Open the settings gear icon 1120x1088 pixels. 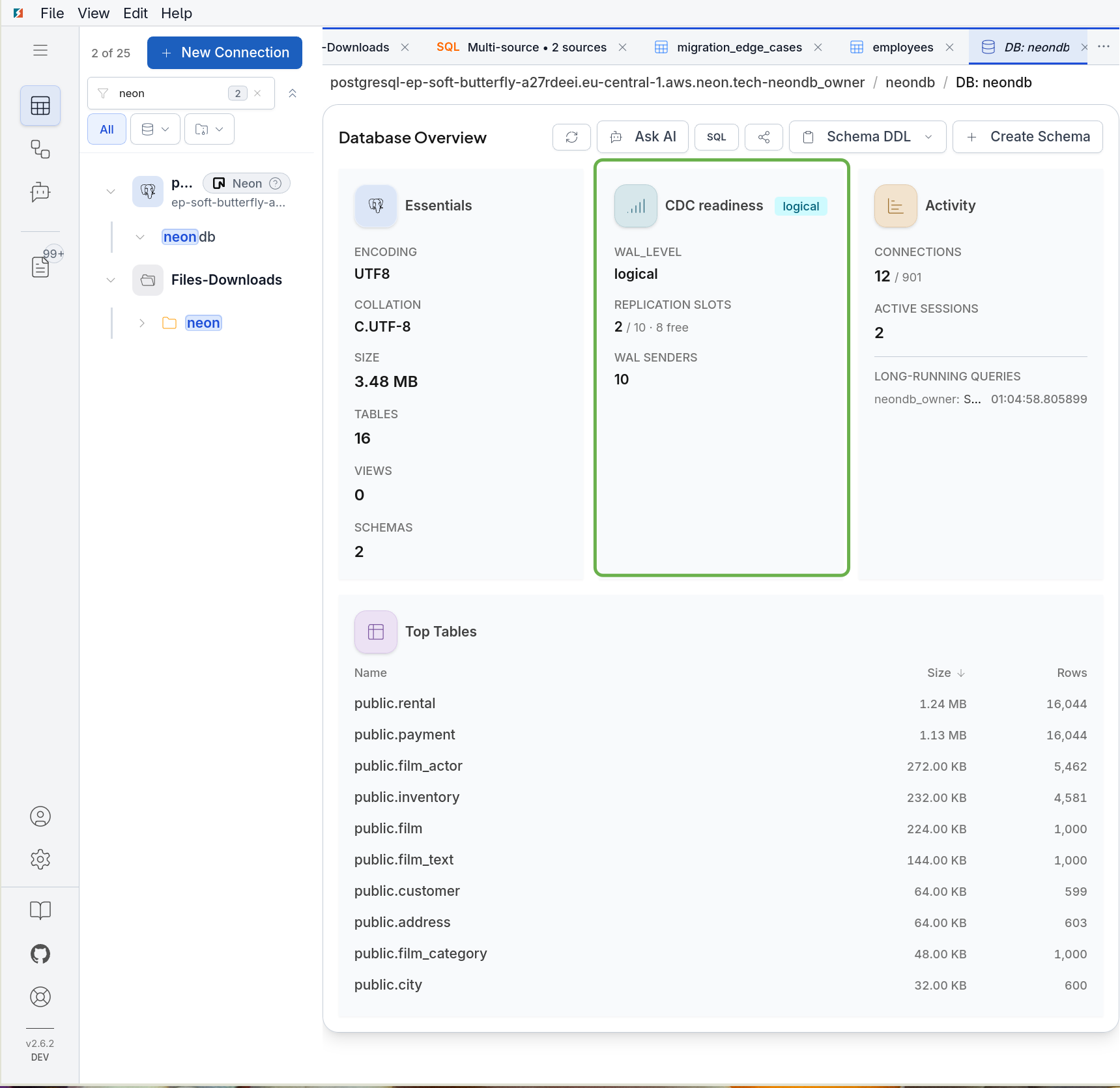click(40, 859)
